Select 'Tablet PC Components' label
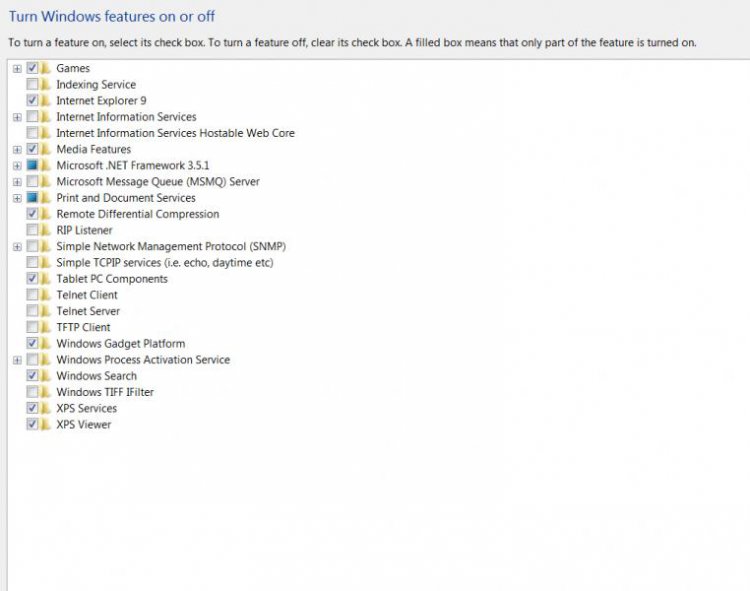This screenshot has height=591, width=750. pyautogui.click(x=112, y=279)
